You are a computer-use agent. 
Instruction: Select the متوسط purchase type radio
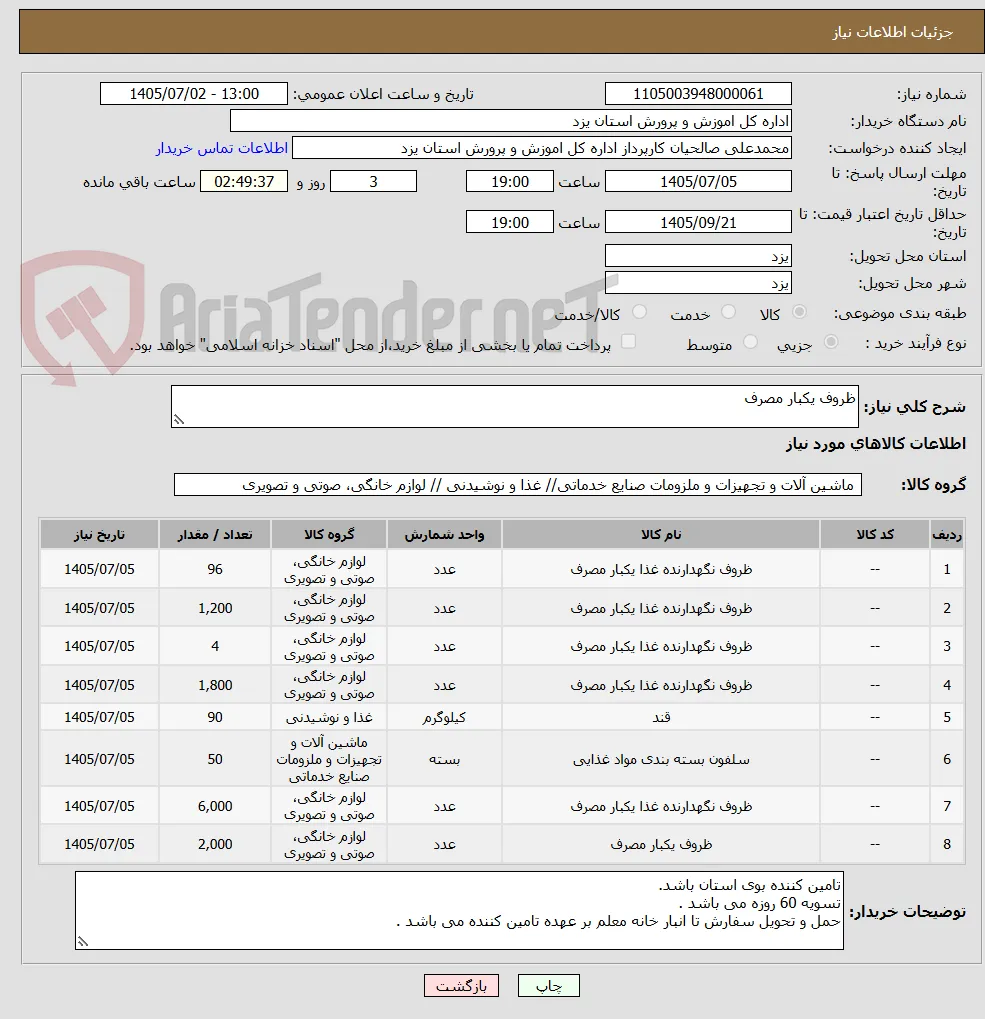[750, 342]
